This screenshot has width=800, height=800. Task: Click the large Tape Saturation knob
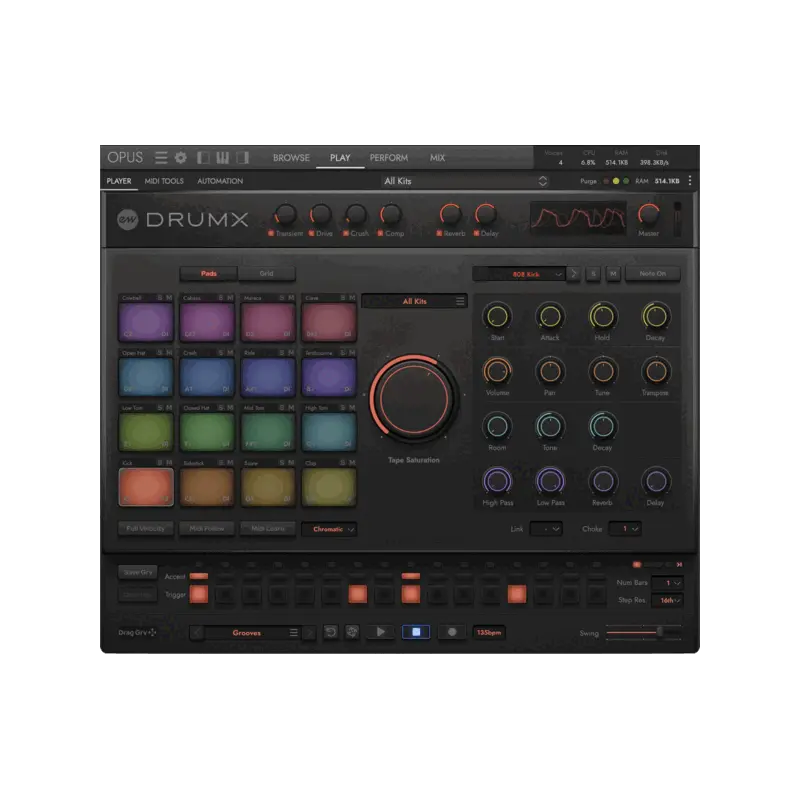414,397
